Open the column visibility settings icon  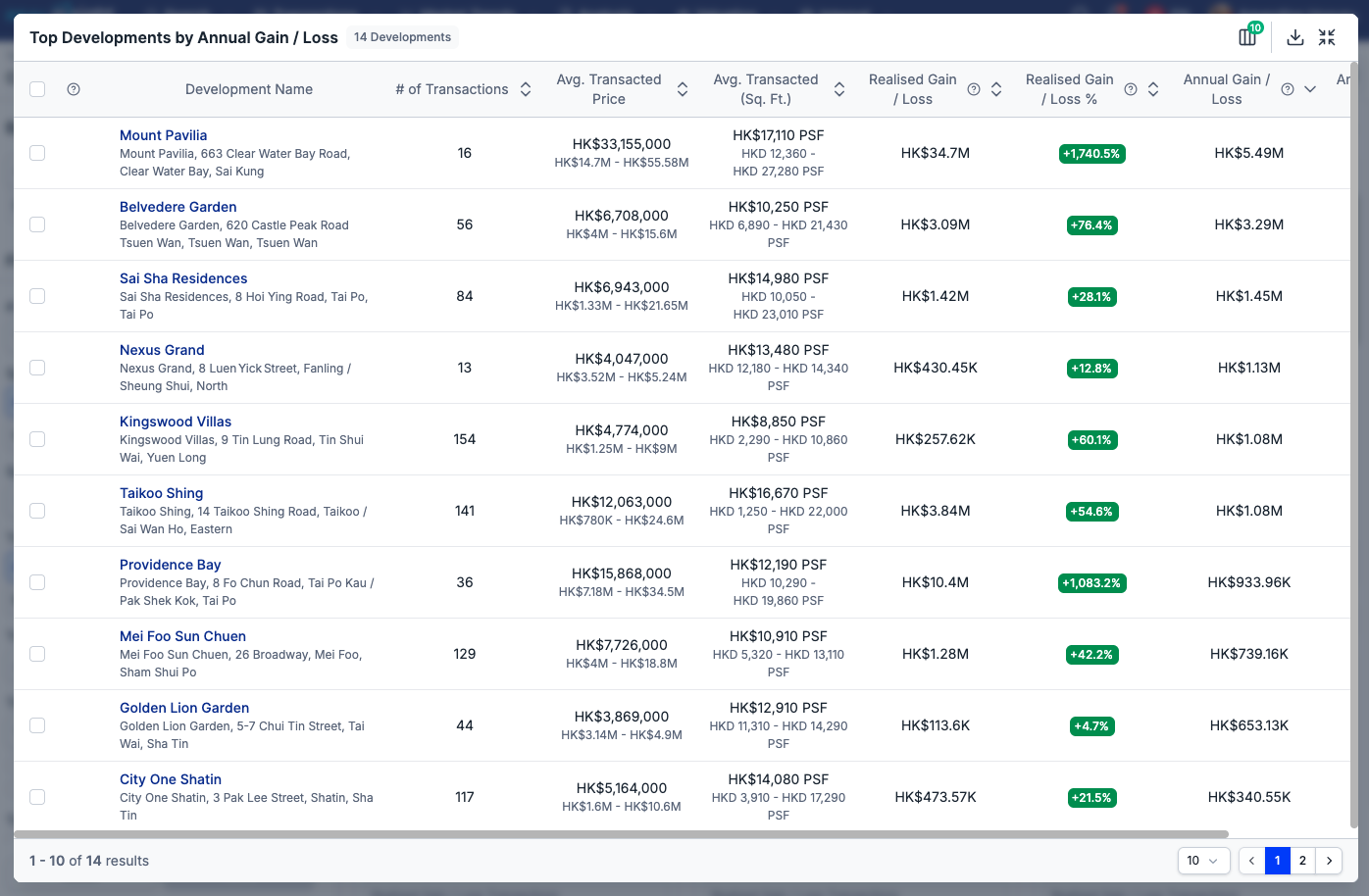(x=1247, y=37)
